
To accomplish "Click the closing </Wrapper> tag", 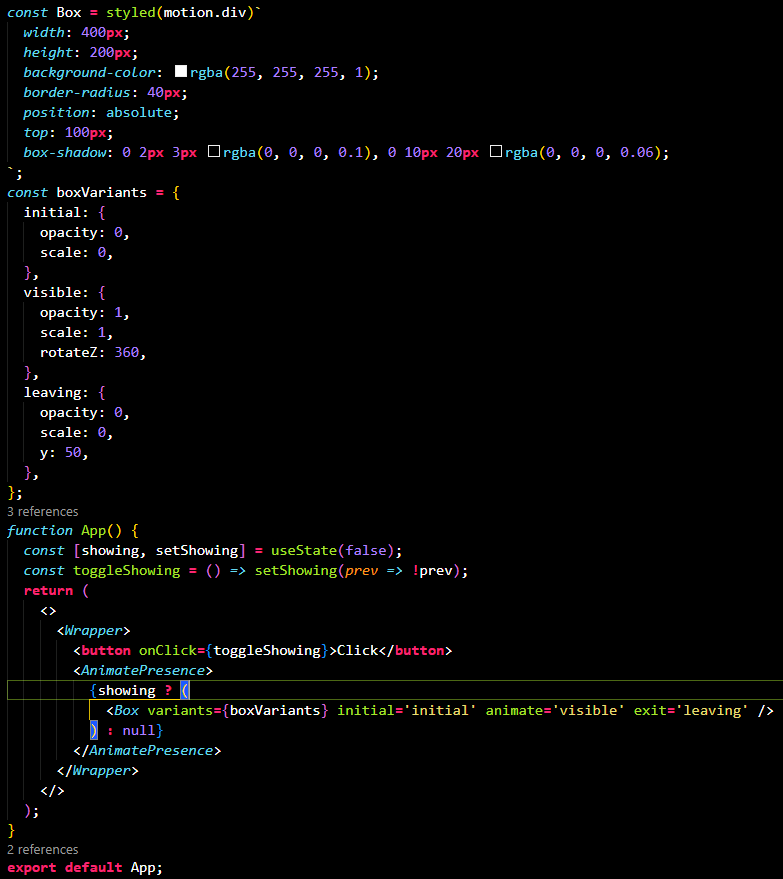I will click(x=98, y=771).
